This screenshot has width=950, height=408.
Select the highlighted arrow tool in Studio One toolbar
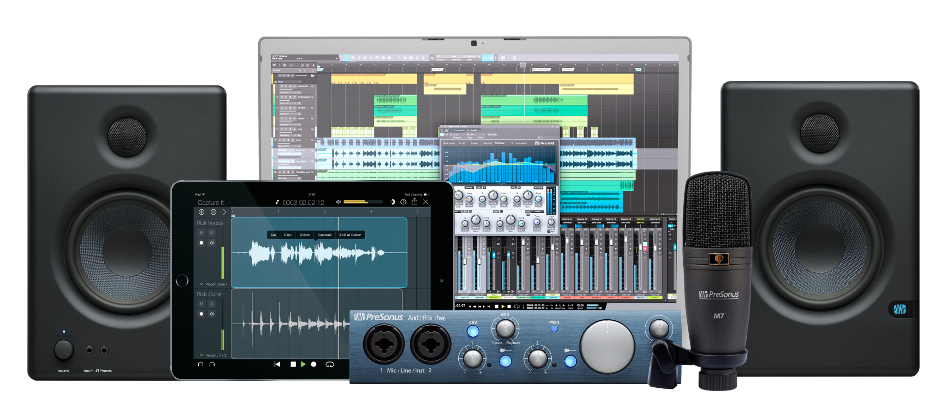click(347, 58)
